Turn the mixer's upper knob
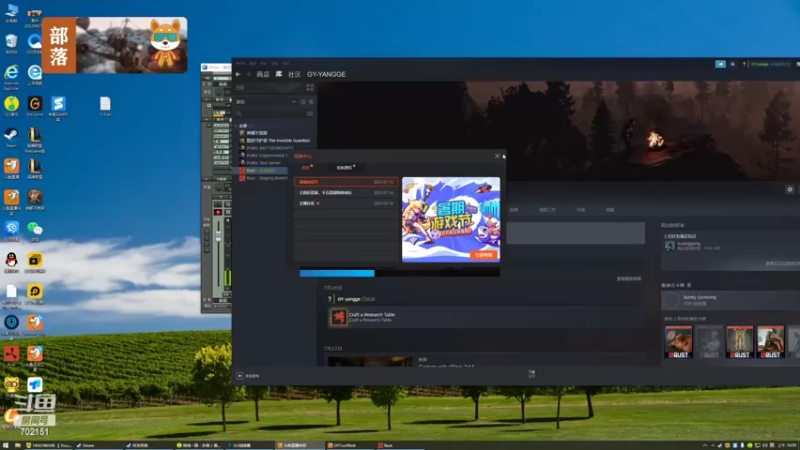 click(x=218, y=92)
